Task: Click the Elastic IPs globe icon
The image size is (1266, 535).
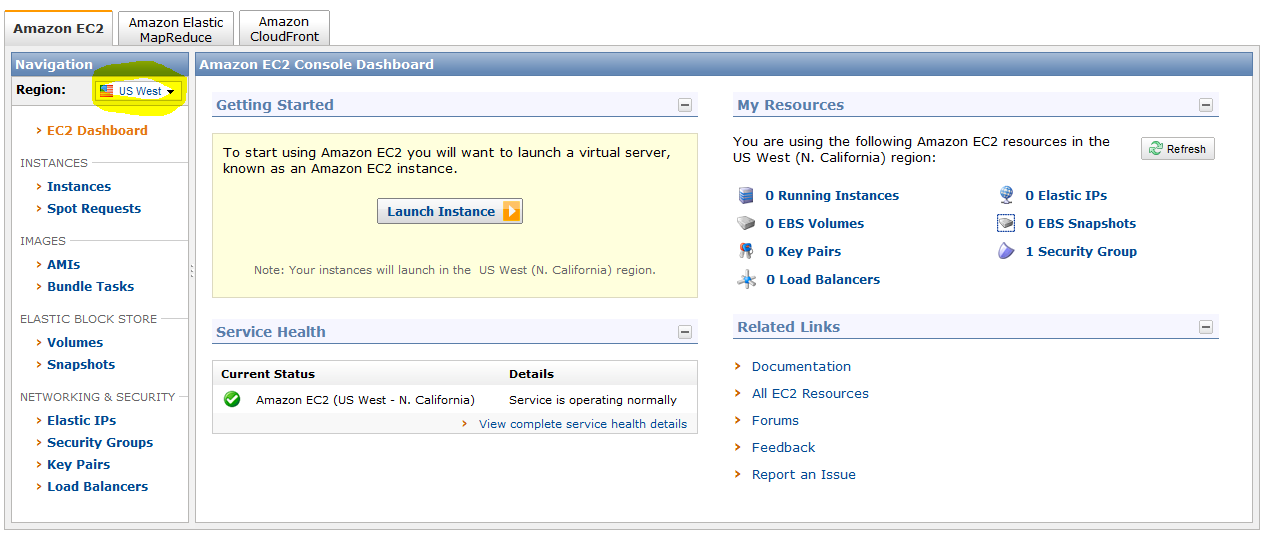Action: point(1006,196)
